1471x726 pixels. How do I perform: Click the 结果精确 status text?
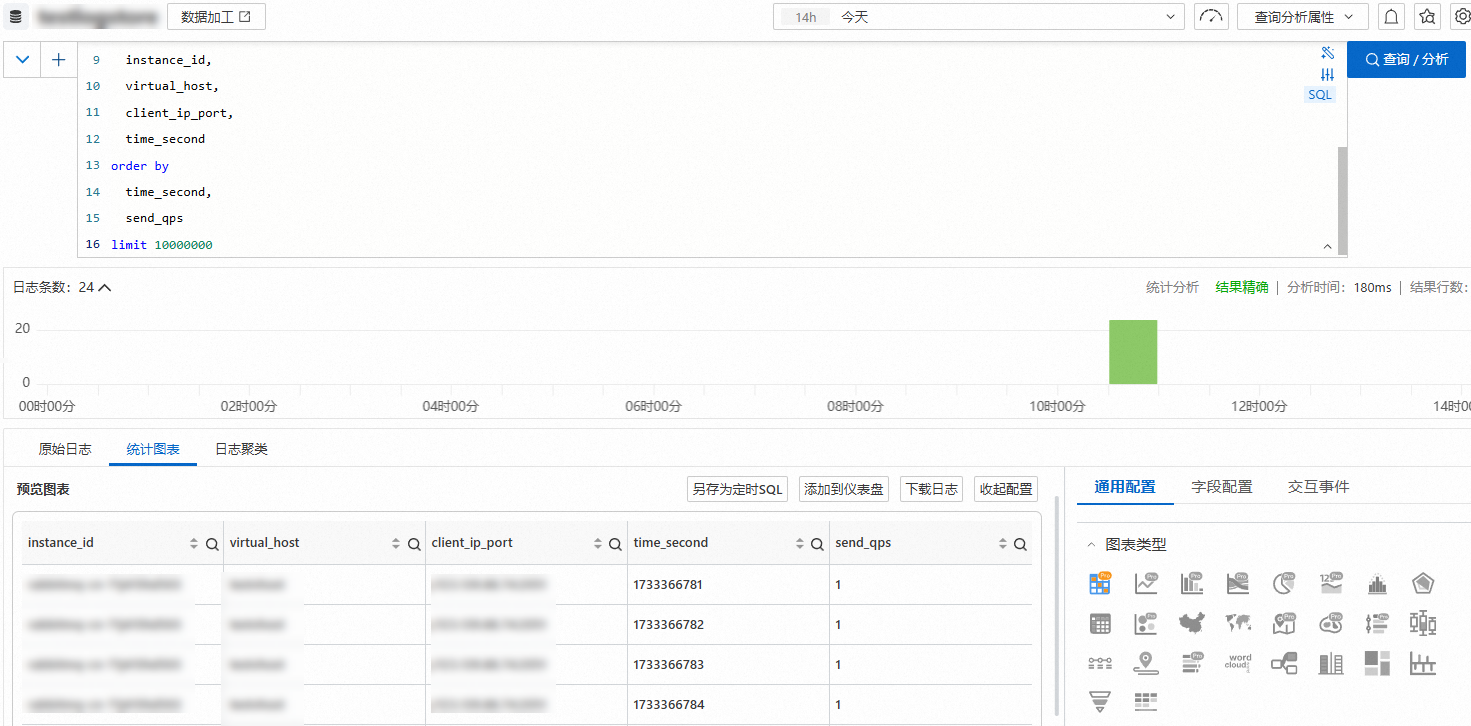click(x=1242, y=287)
